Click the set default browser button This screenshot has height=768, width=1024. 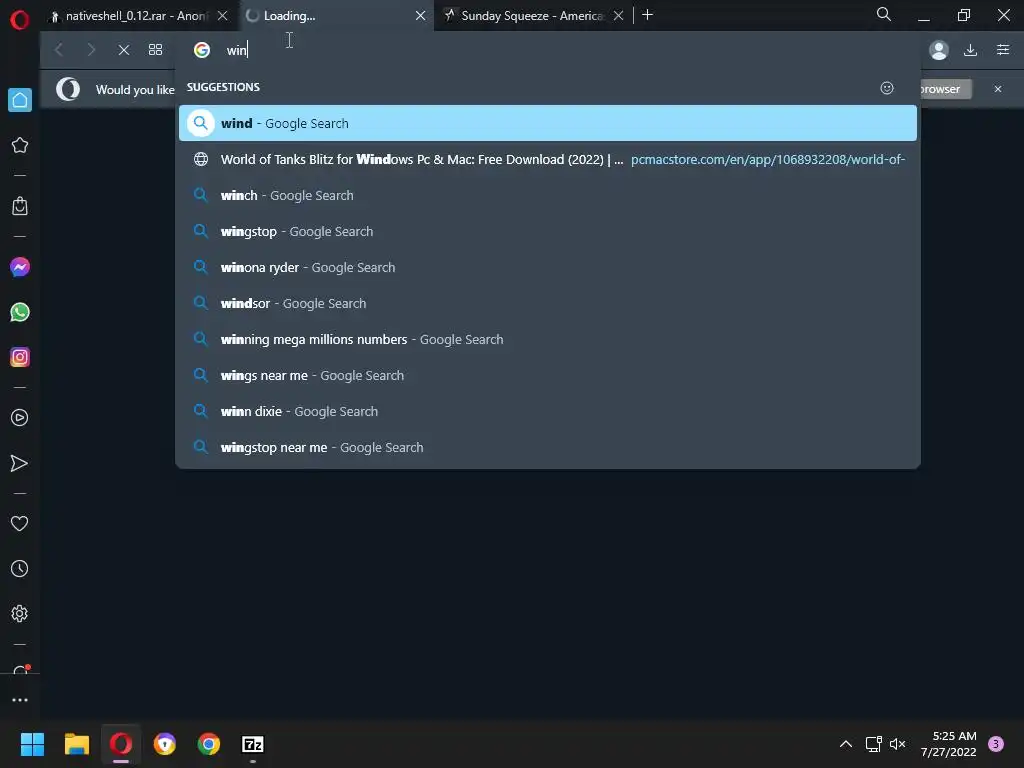coord(946,89)
